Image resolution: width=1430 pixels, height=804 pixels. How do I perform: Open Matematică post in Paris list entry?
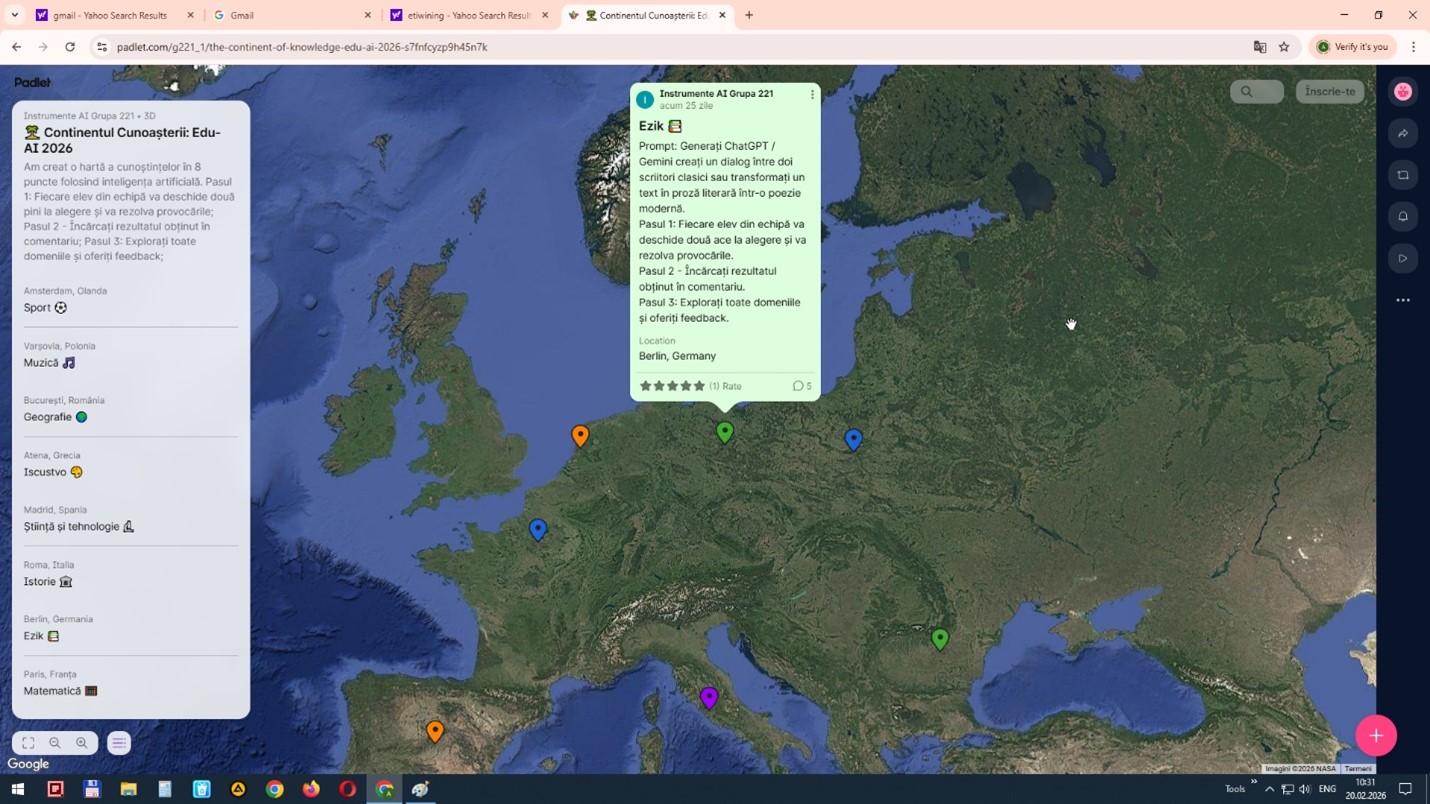[60, 691]
